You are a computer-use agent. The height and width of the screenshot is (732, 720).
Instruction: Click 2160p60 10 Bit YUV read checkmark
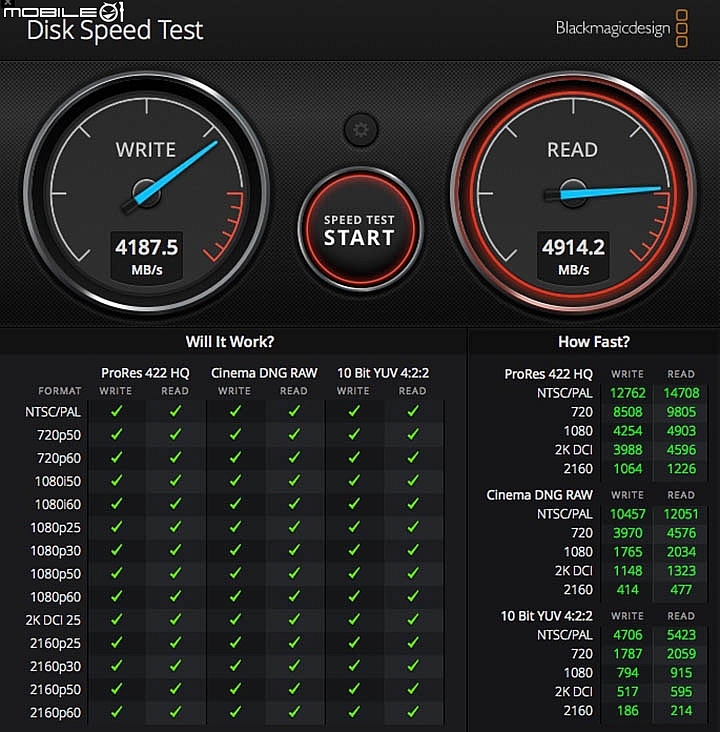[413, 712]
